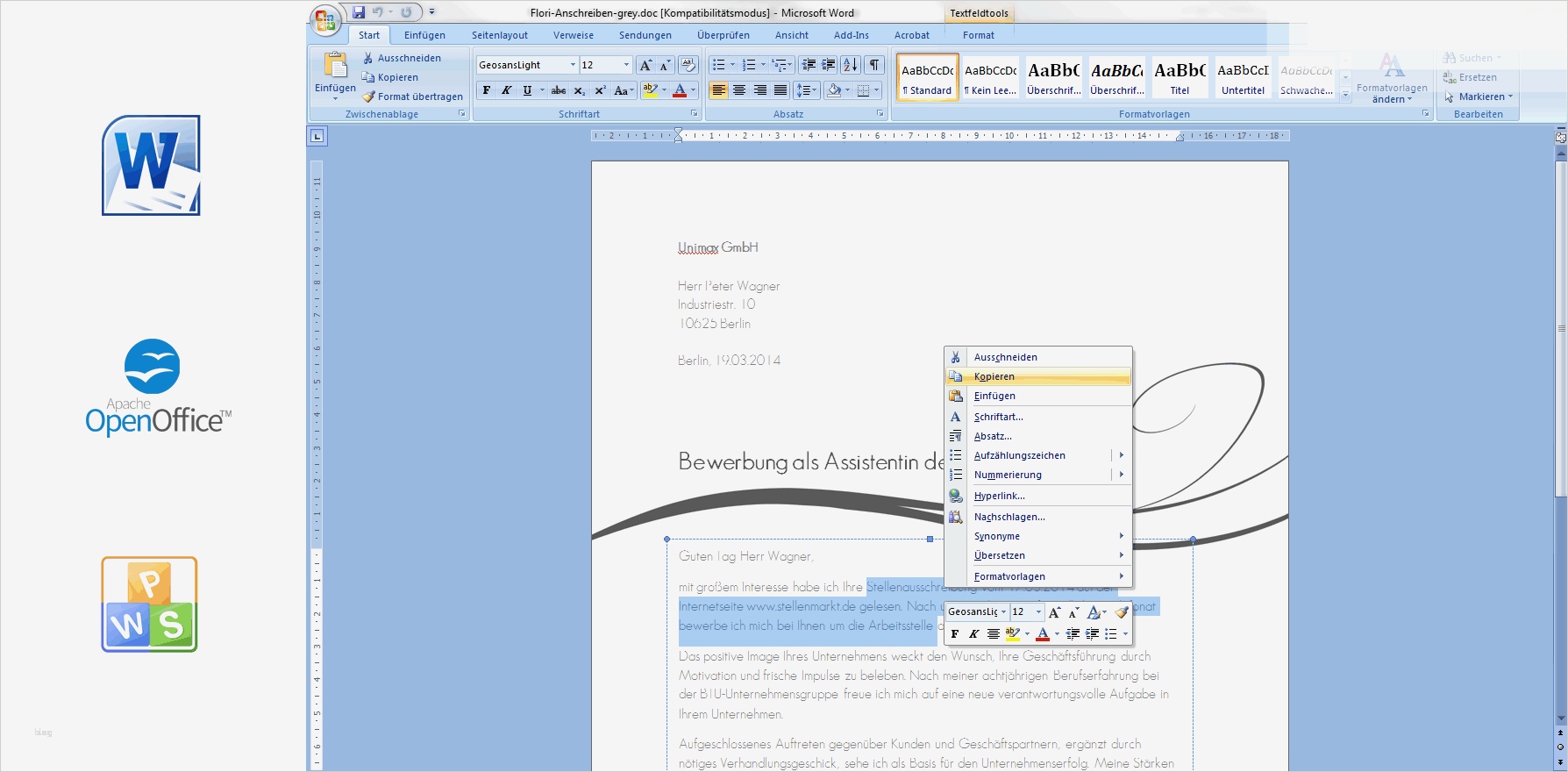Open the font size dropdown in the mini toolbar
This screenshot has height=772, width=1568.
1038,612
